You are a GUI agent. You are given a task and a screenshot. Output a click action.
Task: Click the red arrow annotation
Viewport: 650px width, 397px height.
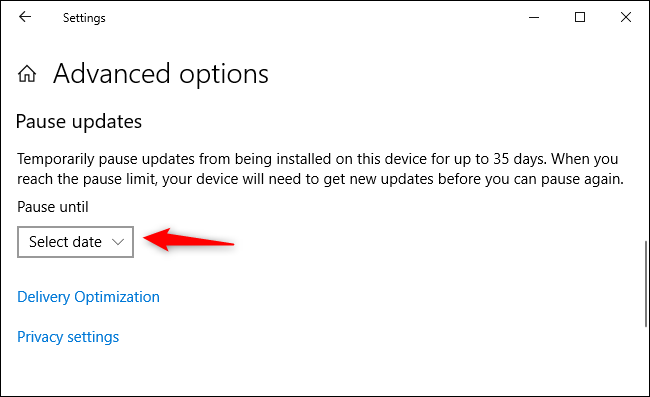(189, 240)
